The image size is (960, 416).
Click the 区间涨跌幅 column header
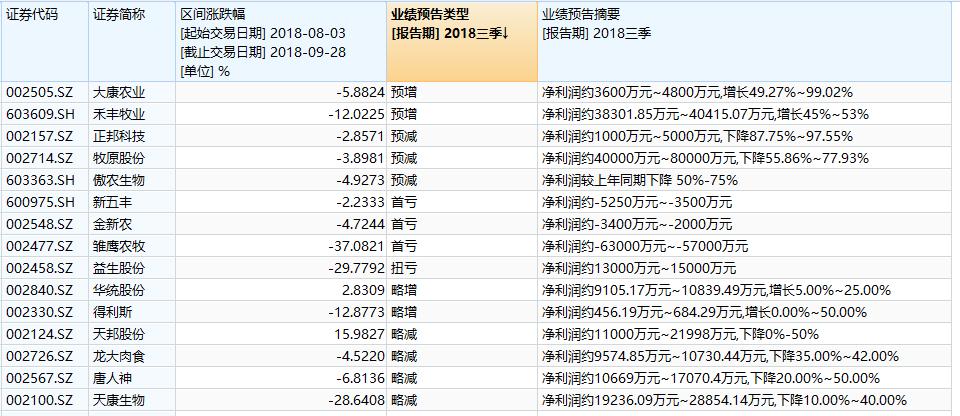(280, 42)
